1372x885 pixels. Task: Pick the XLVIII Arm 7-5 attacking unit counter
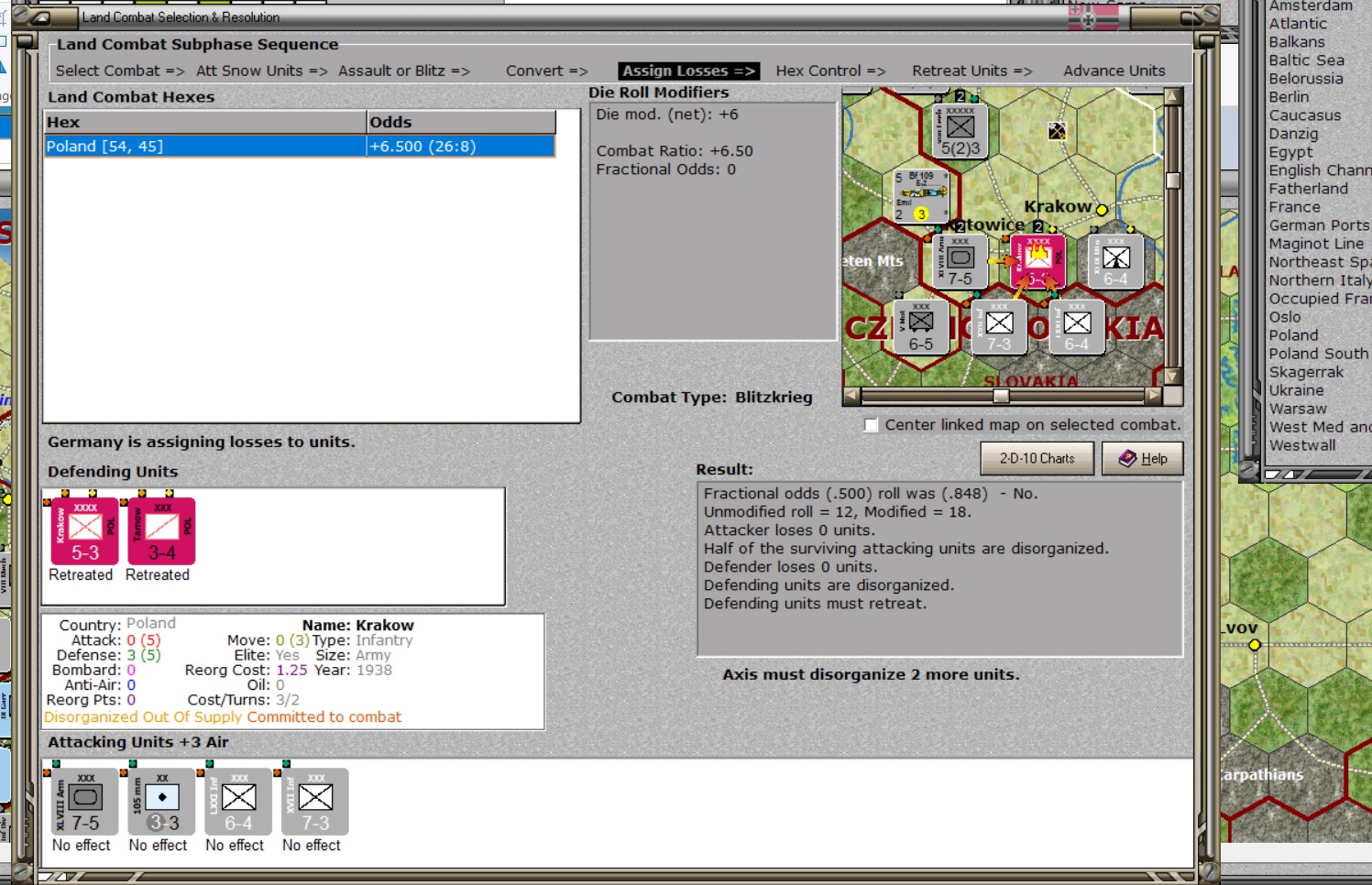click(x=84, y=802)
